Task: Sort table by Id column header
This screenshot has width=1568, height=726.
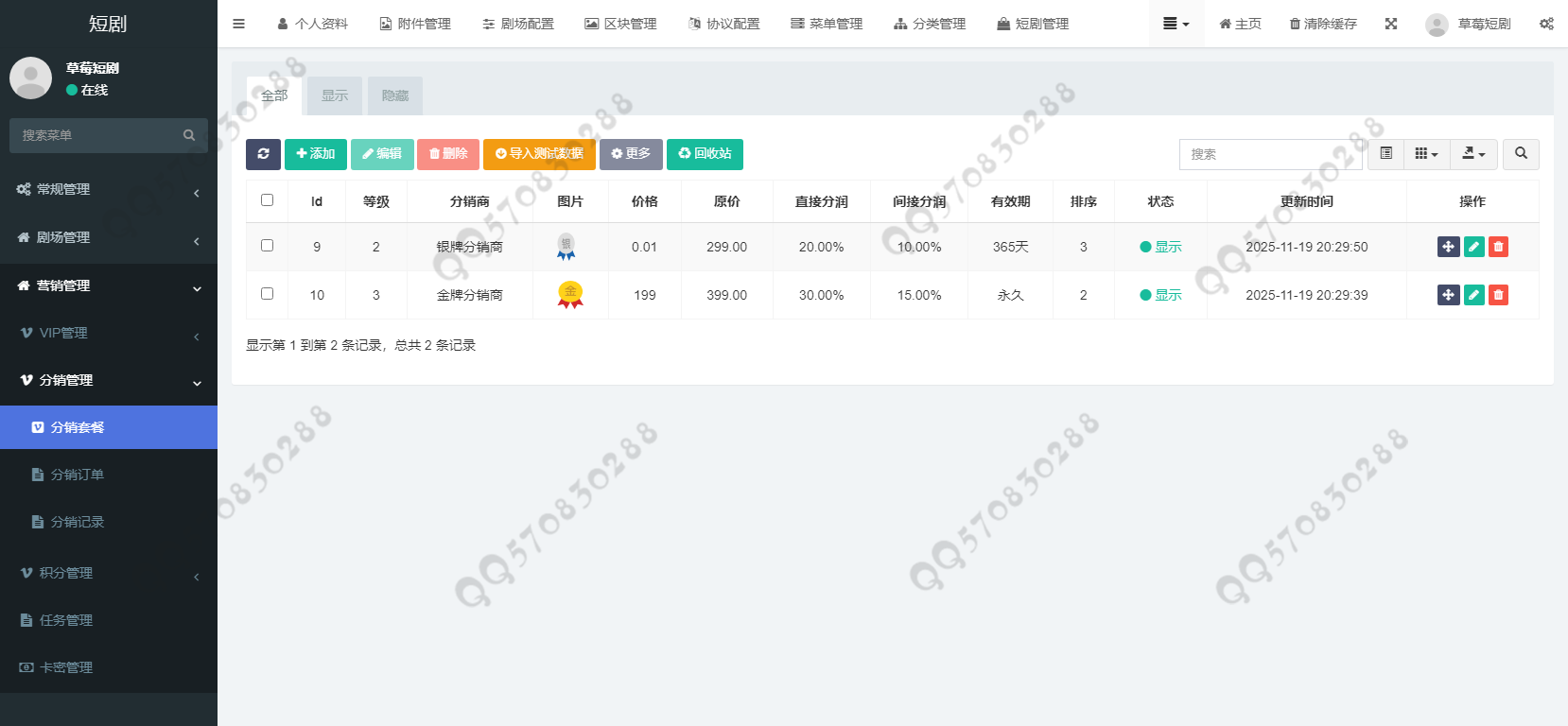Action: click(317, 201)
